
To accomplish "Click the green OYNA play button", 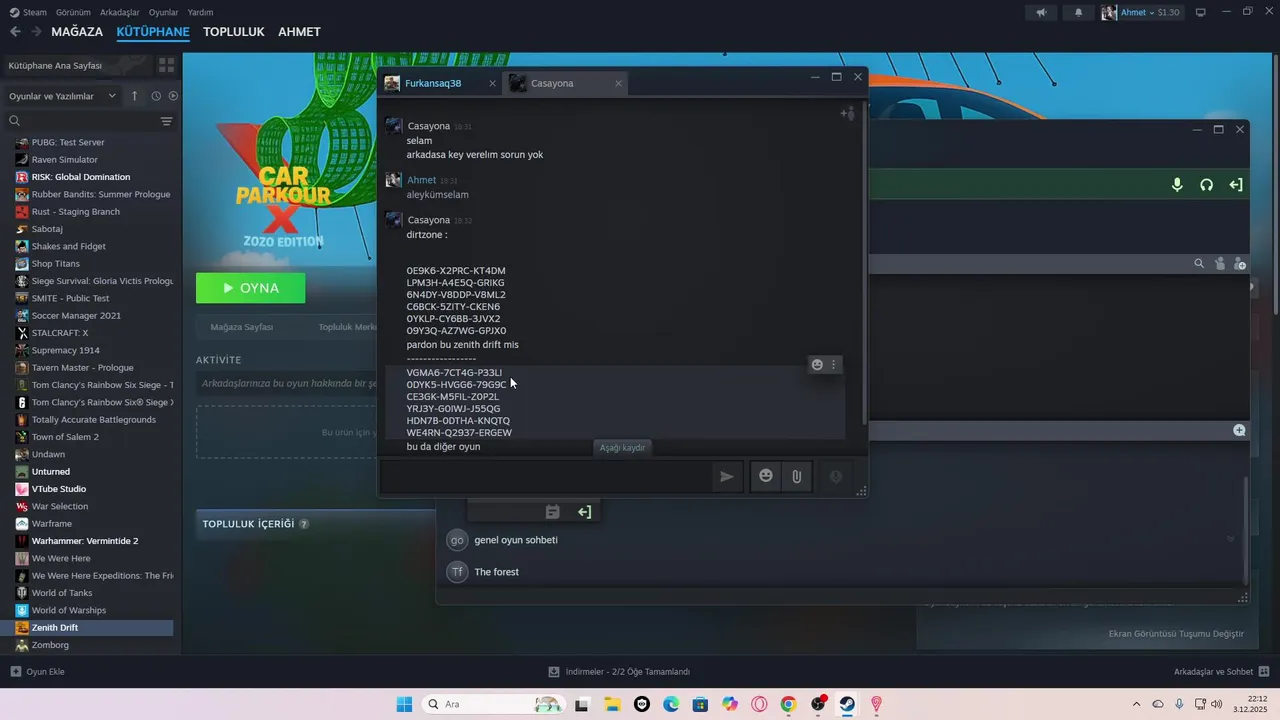I will [x=250, y=288].
